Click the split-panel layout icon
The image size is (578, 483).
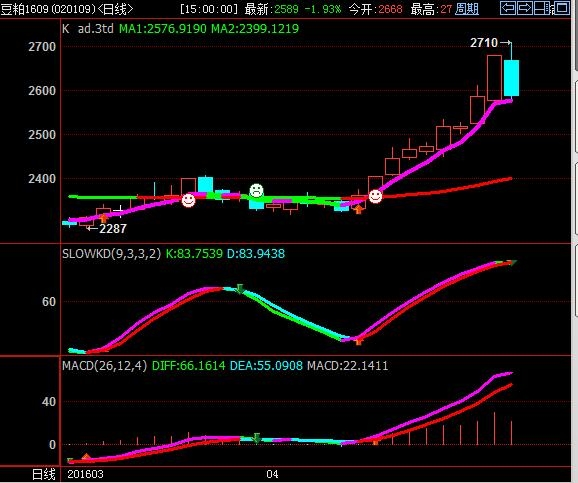click(x=542, y=8)
